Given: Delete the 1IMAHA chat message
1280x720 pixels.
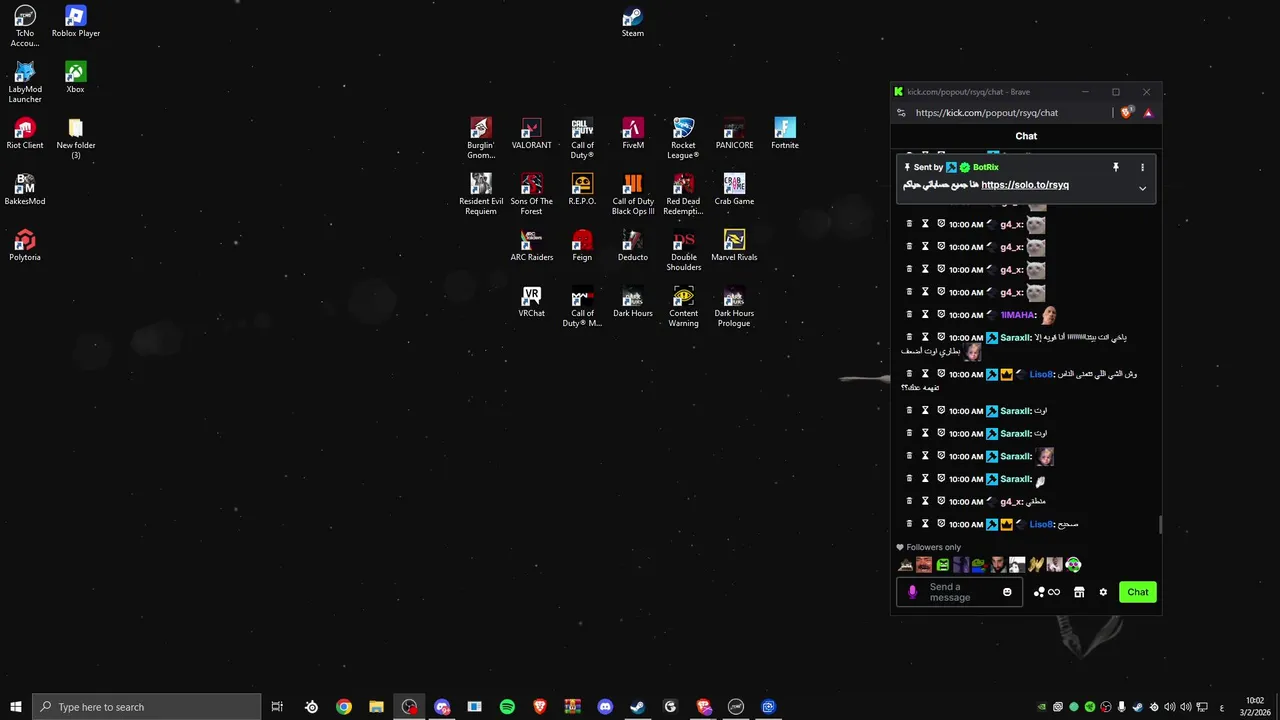Looking at the screenshot, I should tap(909, 315).
